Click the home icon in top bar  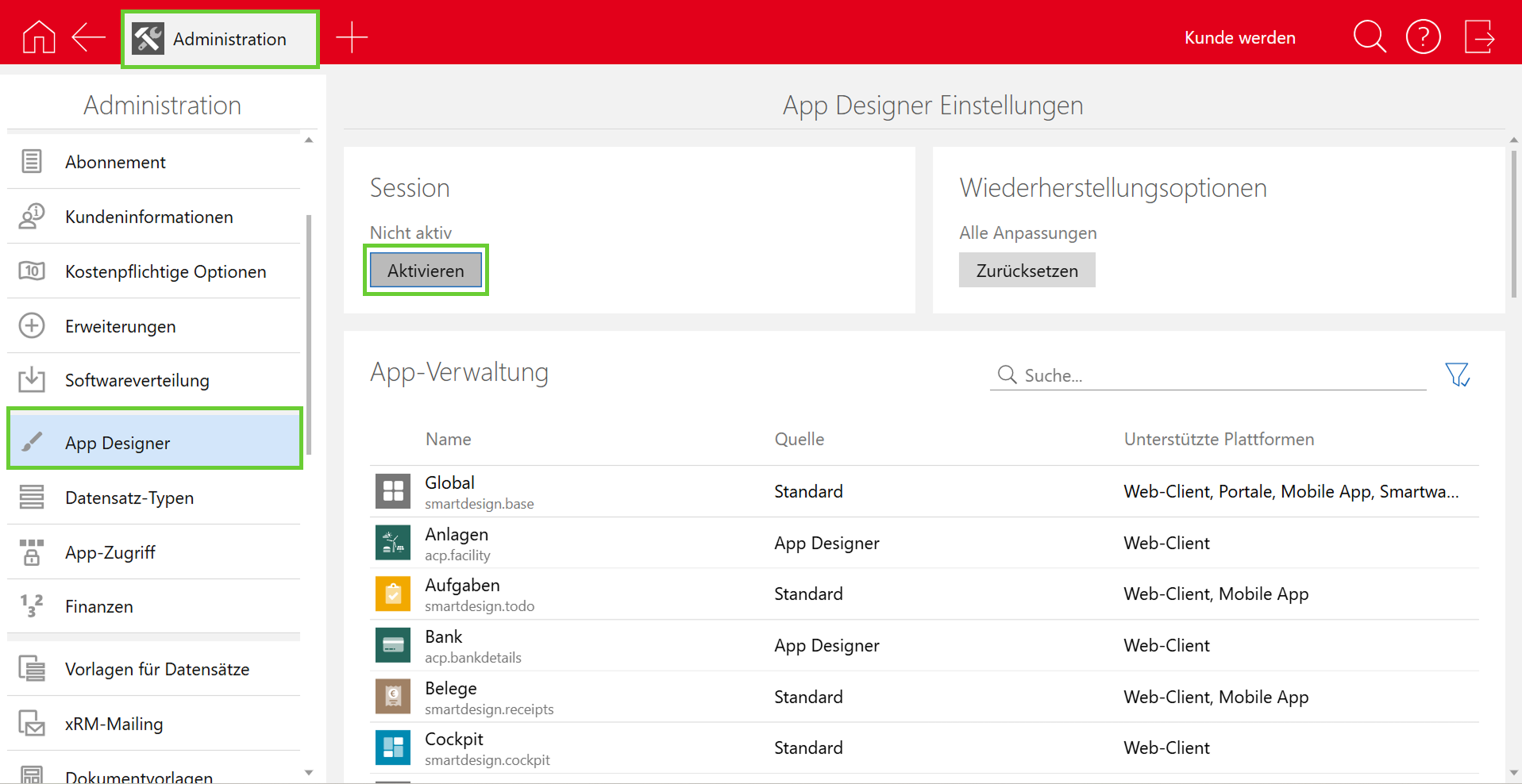[38, 37]
